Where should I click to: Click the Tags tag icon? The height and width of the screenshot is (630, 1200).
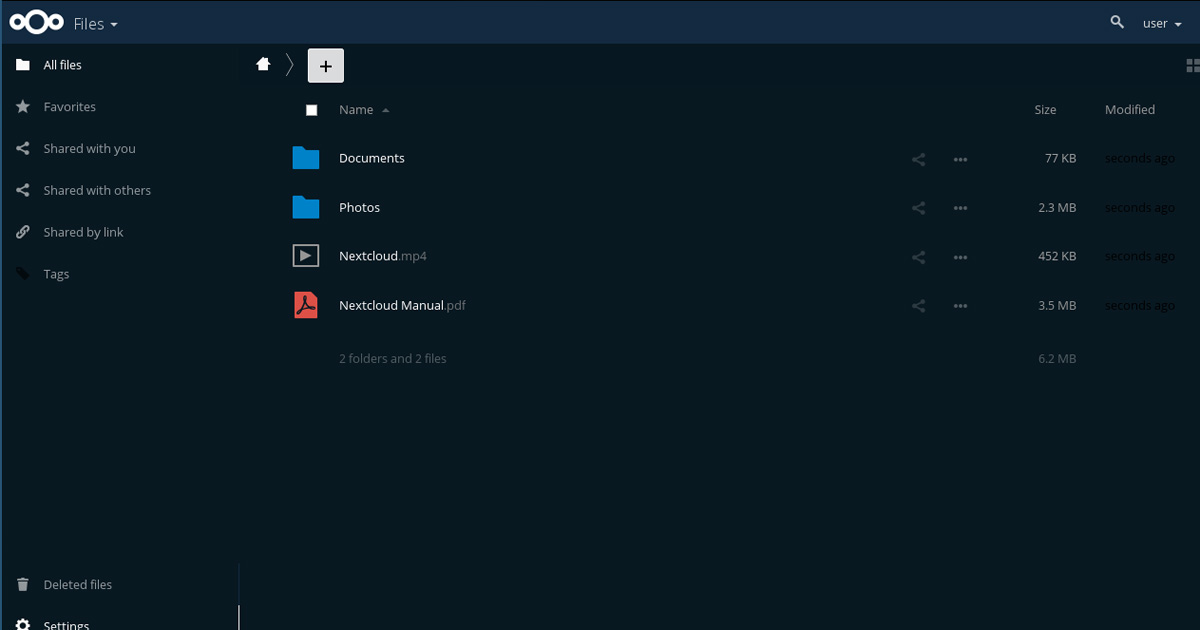pyautogui.click(x=23, y=274)
